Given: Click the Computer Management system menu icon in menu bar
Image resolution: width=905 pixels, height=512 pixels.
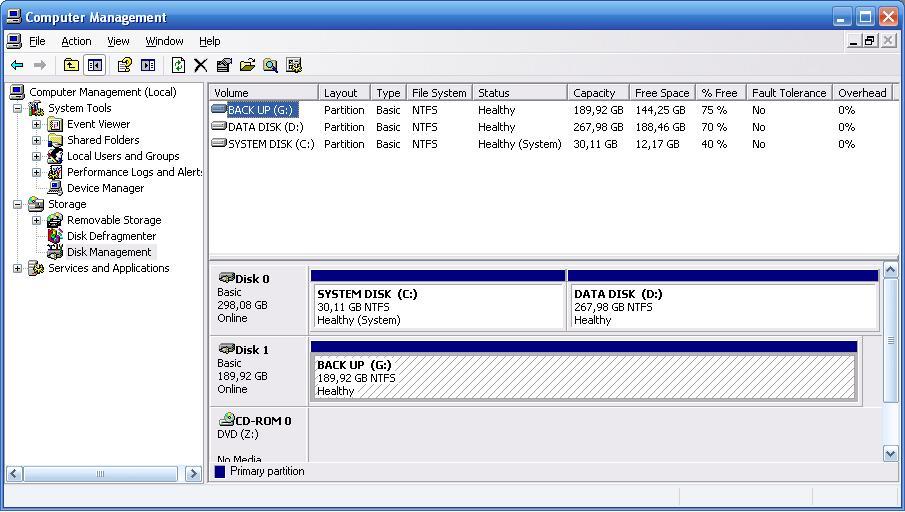Looking at the screenshot, I should 14,41.
